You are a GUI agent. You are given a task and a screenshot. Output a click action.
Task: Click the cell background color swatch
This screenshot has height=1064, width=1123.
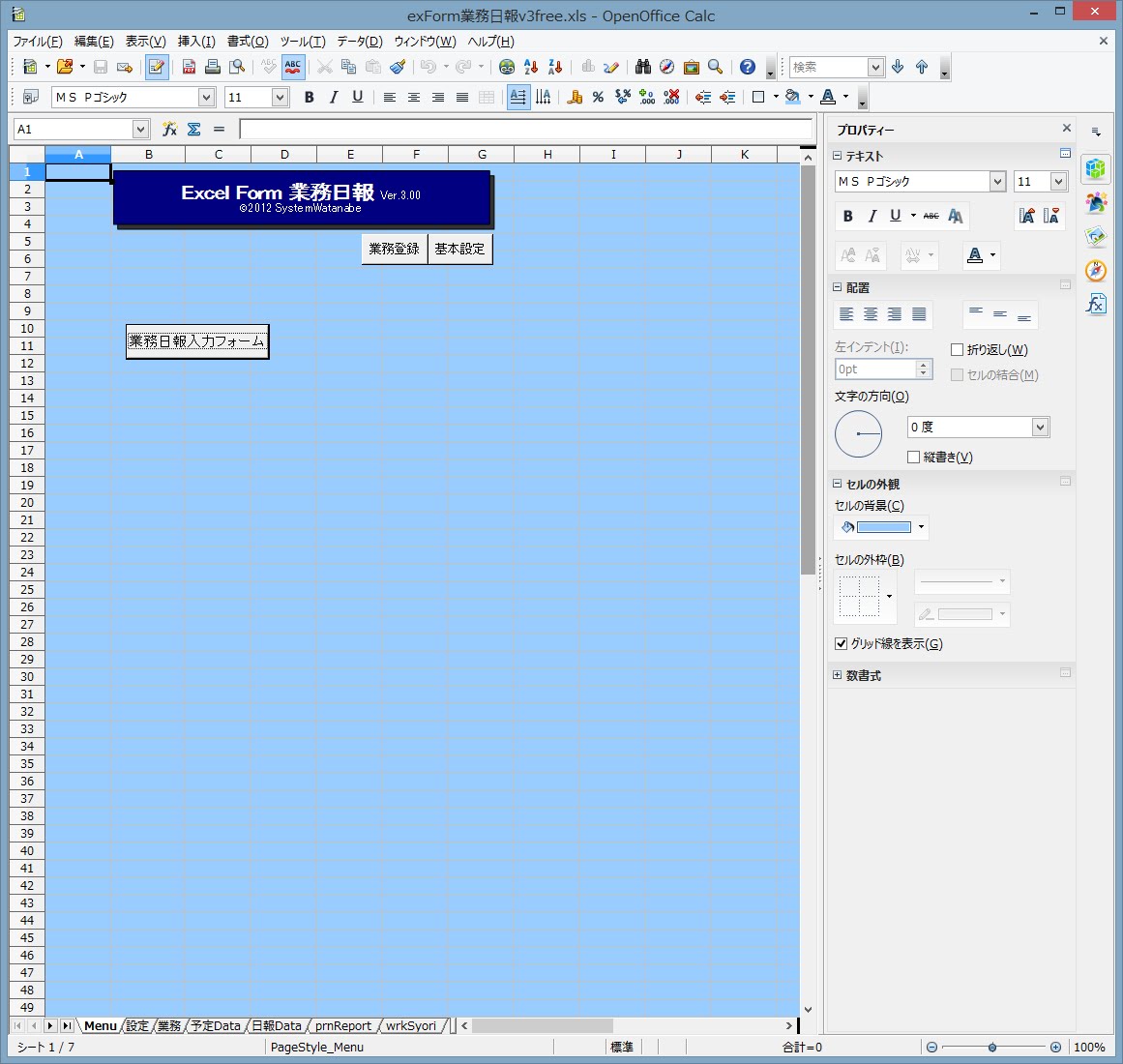click(x=884, y=528)
